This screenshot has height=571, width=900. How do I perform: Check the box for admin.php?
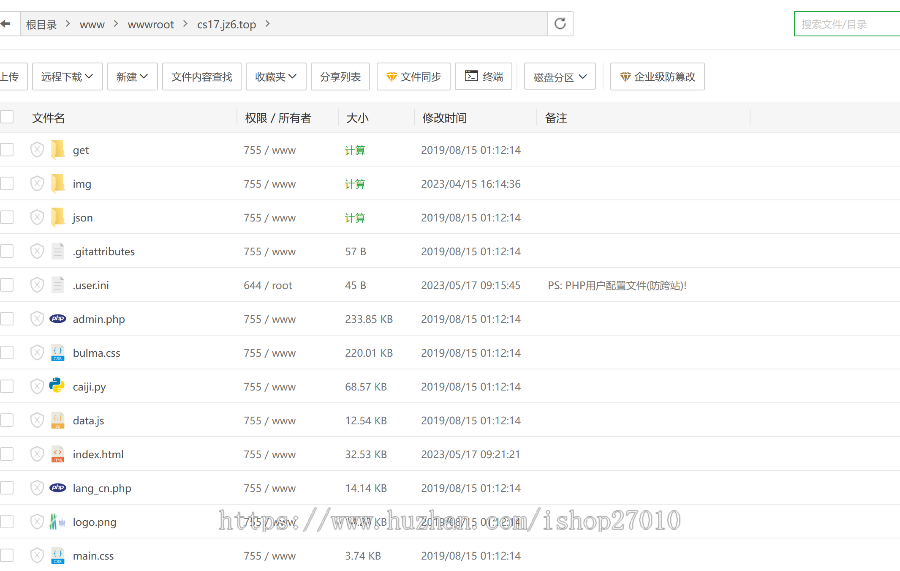click(x=7, y=319)
